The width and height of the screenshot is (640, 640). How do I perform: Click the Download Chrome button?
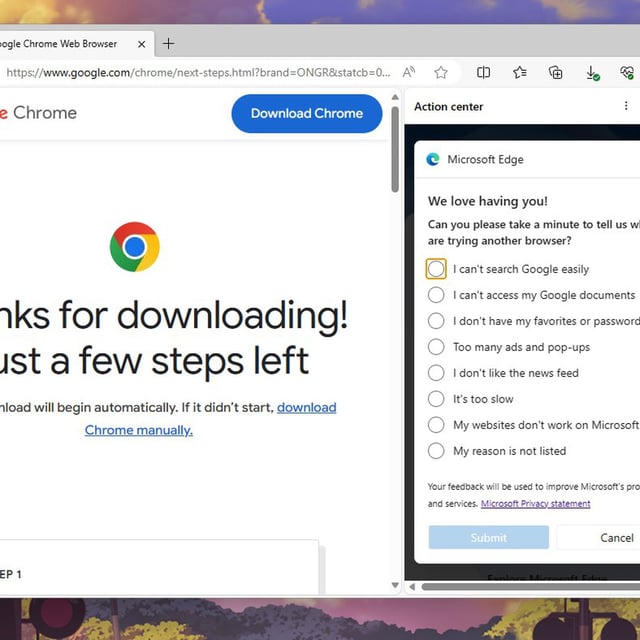coord(307,113)
